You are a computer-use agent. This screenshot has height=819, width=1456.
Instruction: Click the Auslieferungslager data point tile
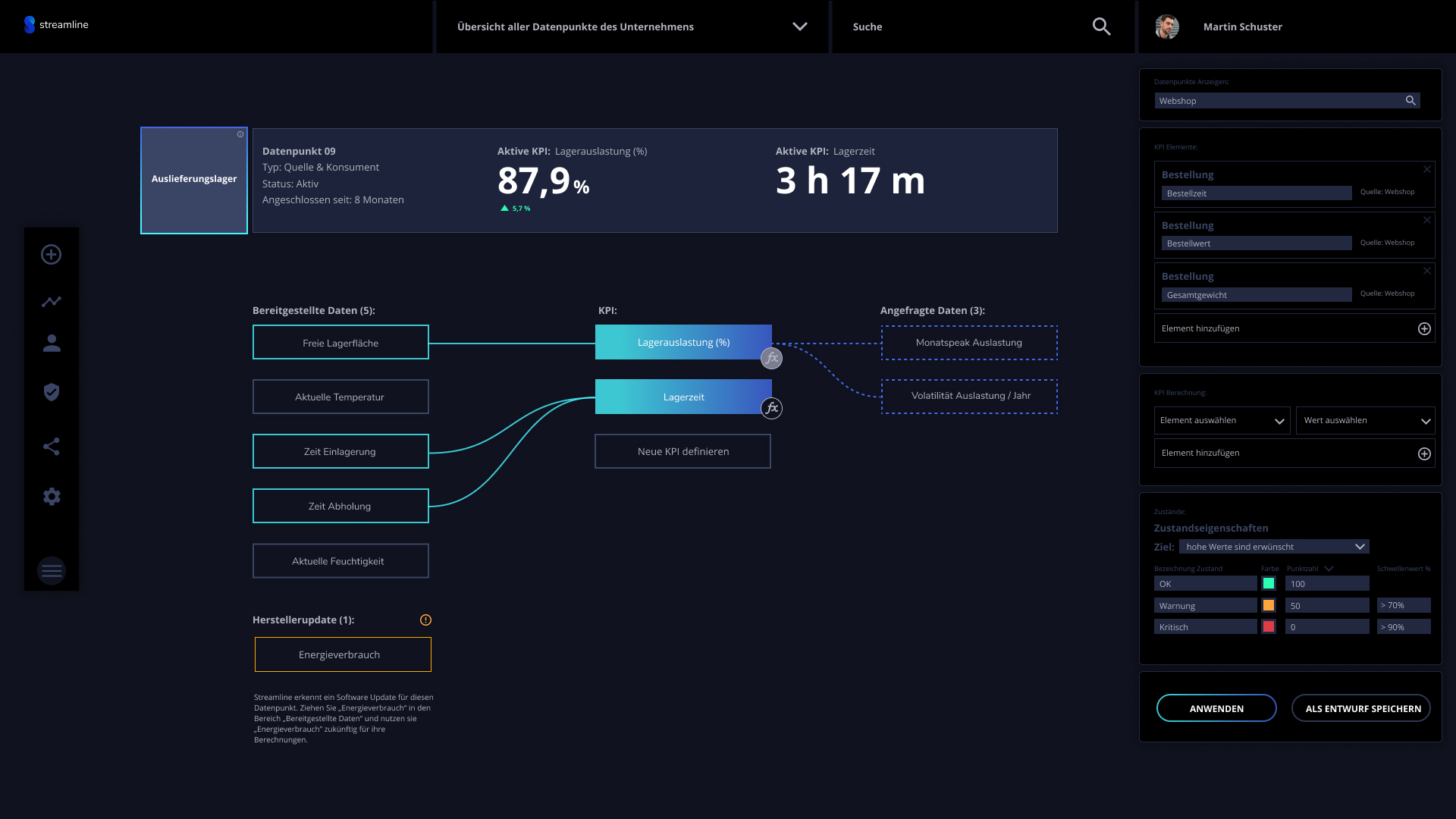[194, 180]
